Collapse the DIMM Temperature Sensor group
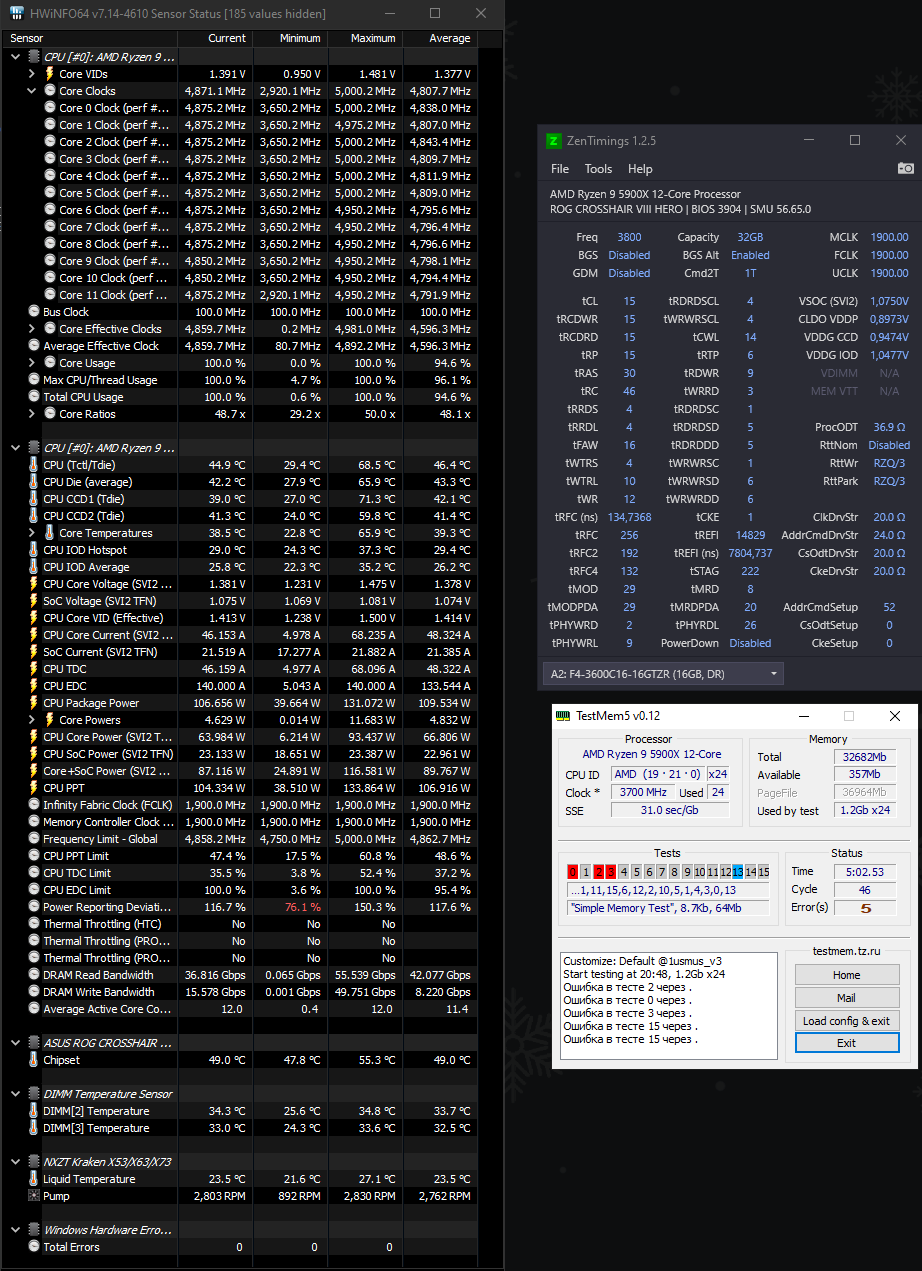 tap(15, 1094)
